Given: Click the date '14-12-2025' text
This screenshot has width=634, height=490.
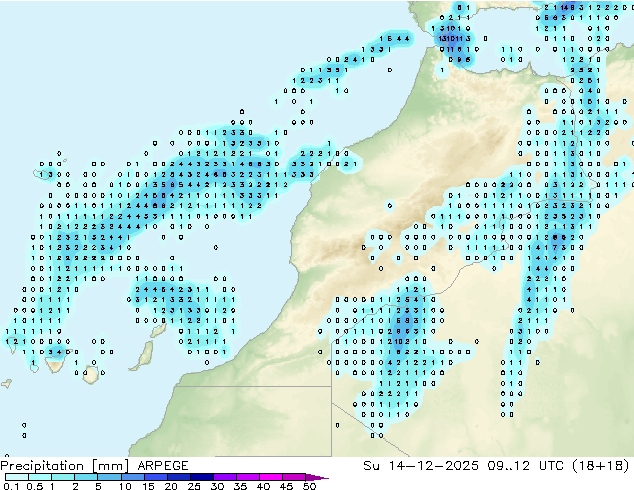Looking at the screenshot, I should point(433,466).
